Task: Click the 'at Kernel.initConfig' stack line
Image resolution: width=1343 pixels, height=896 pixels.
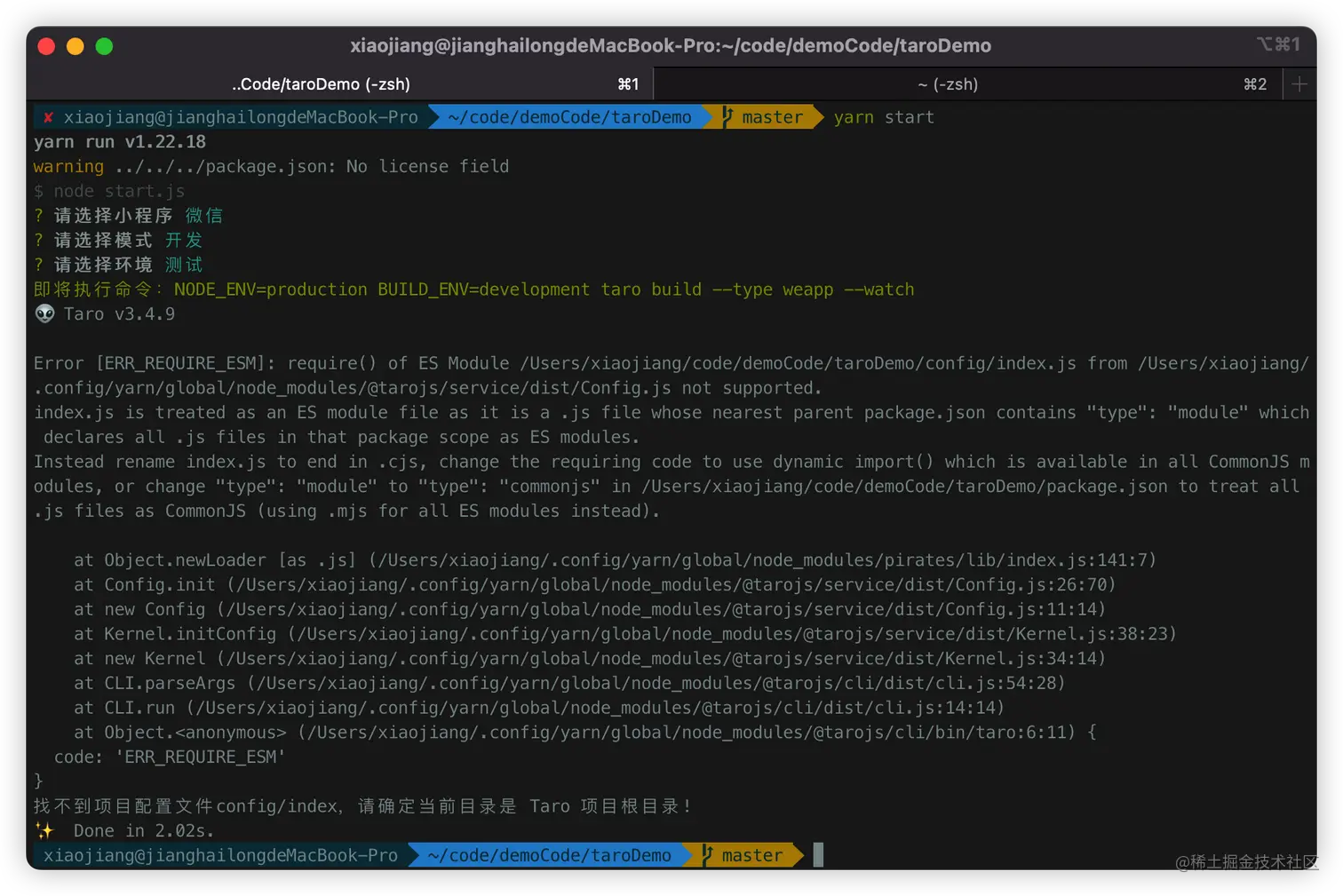Action: pos(625,634)
